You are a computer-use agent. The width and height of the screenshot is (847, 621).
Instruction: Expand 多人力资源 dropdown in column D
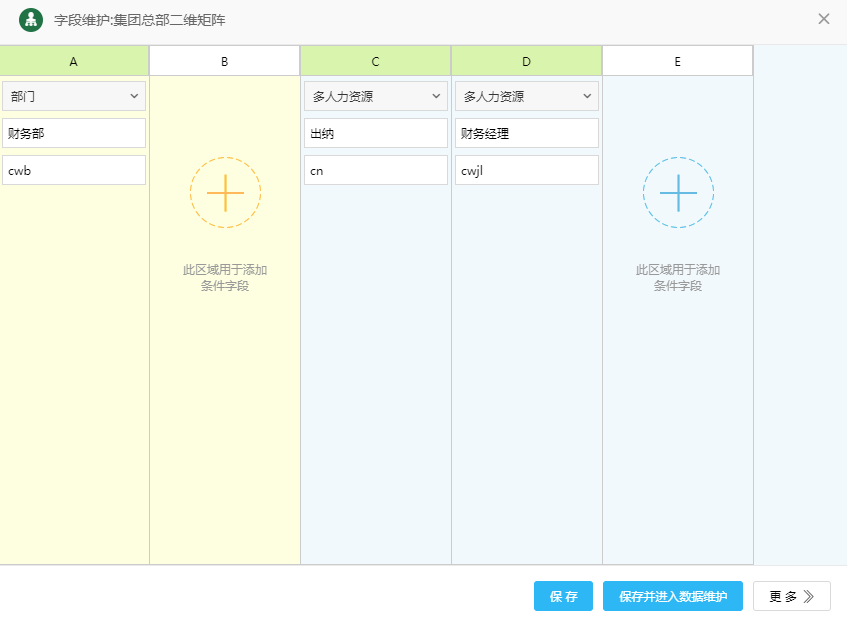527,97
